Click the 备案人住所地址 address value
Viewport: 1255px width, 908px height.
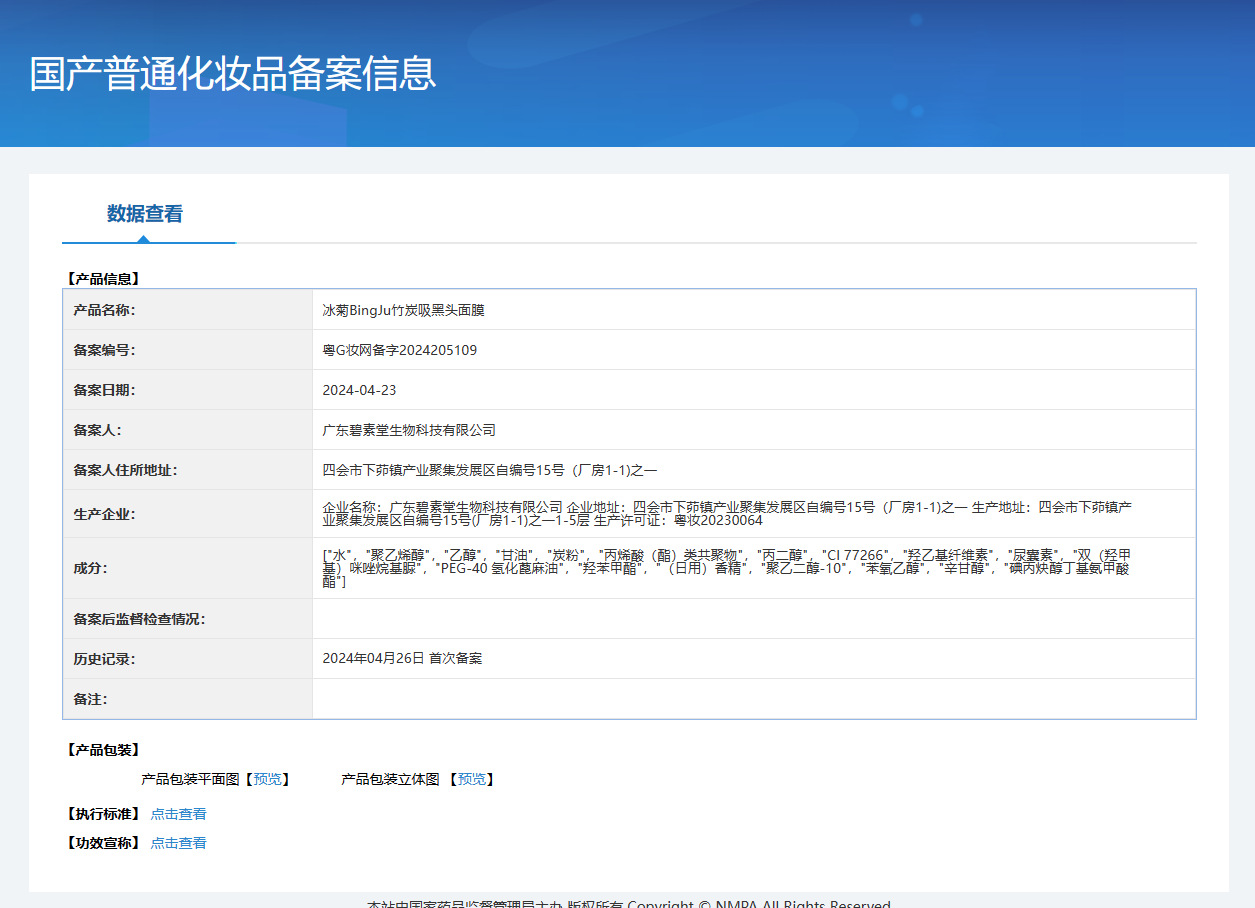click(x=489, y=470)
